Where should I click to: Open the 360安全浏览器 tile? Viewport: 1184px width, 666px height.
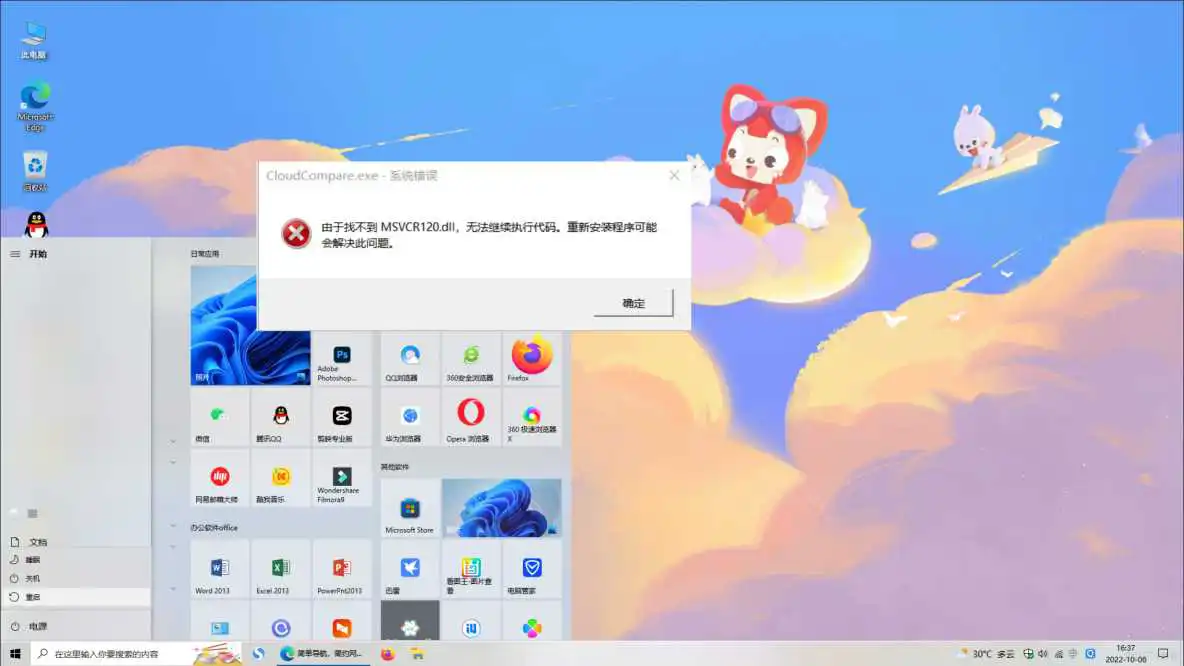[470, 357]
